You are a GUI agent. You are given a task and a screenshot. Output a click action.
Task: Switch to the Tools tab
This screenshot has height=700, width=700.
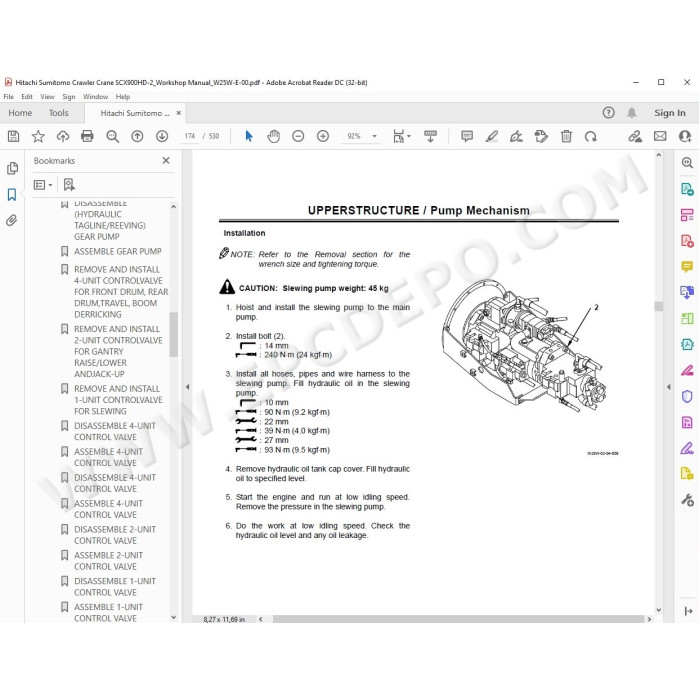point(58,113)
